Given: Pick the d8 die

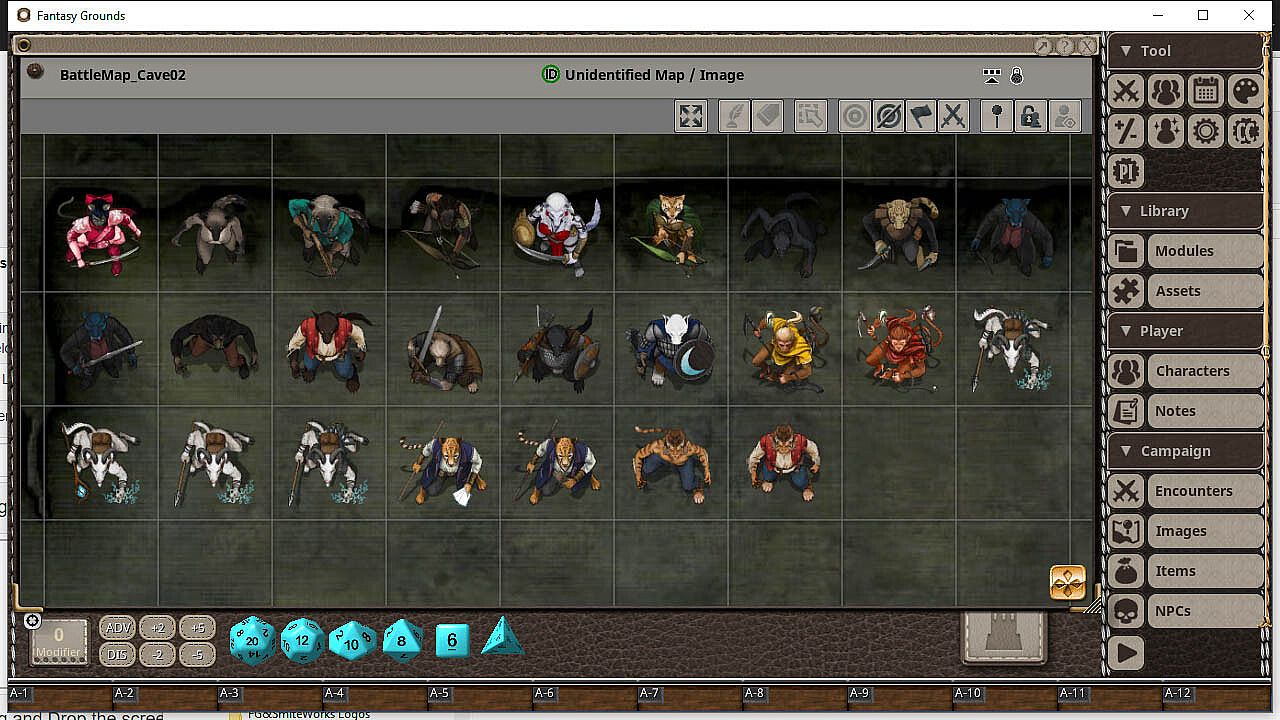Looking at the screenshot, I should [402, 640].
